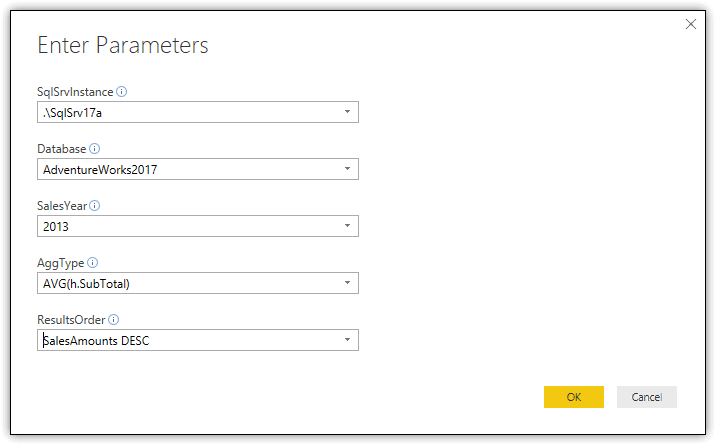Expand the SalesYear dropdown arrow
This screenshot has width=716, height=445.
click(346, 226)
